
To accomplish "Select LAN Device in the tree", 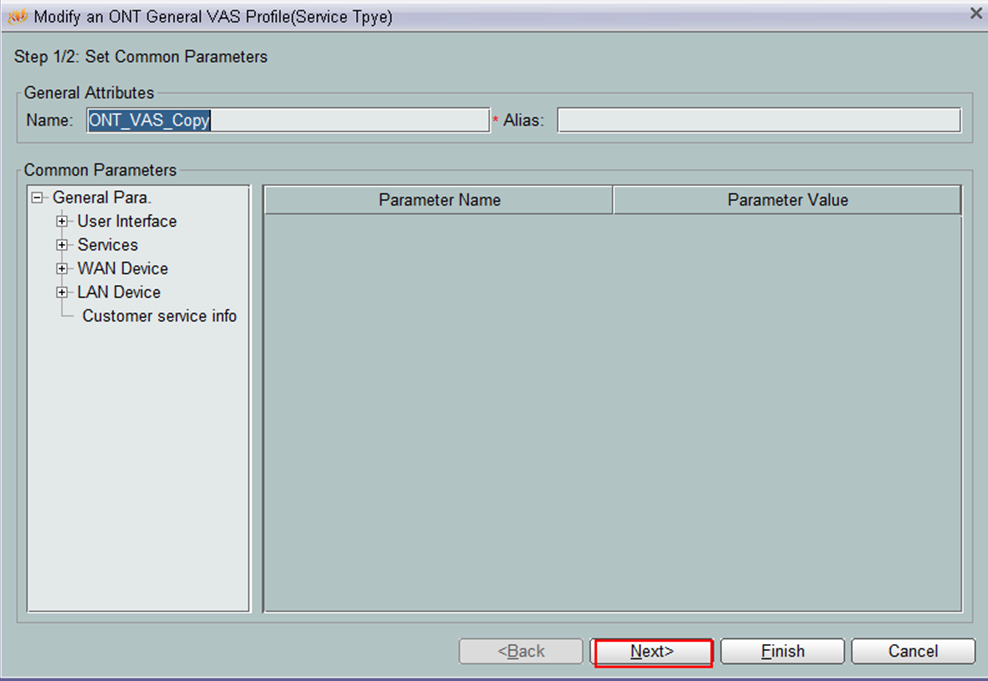I will [x=119, y=292].
